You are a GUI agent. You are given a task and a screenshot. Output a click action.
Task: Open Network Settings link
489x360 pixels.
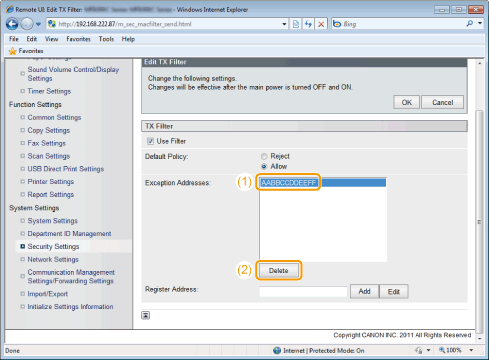53,259
